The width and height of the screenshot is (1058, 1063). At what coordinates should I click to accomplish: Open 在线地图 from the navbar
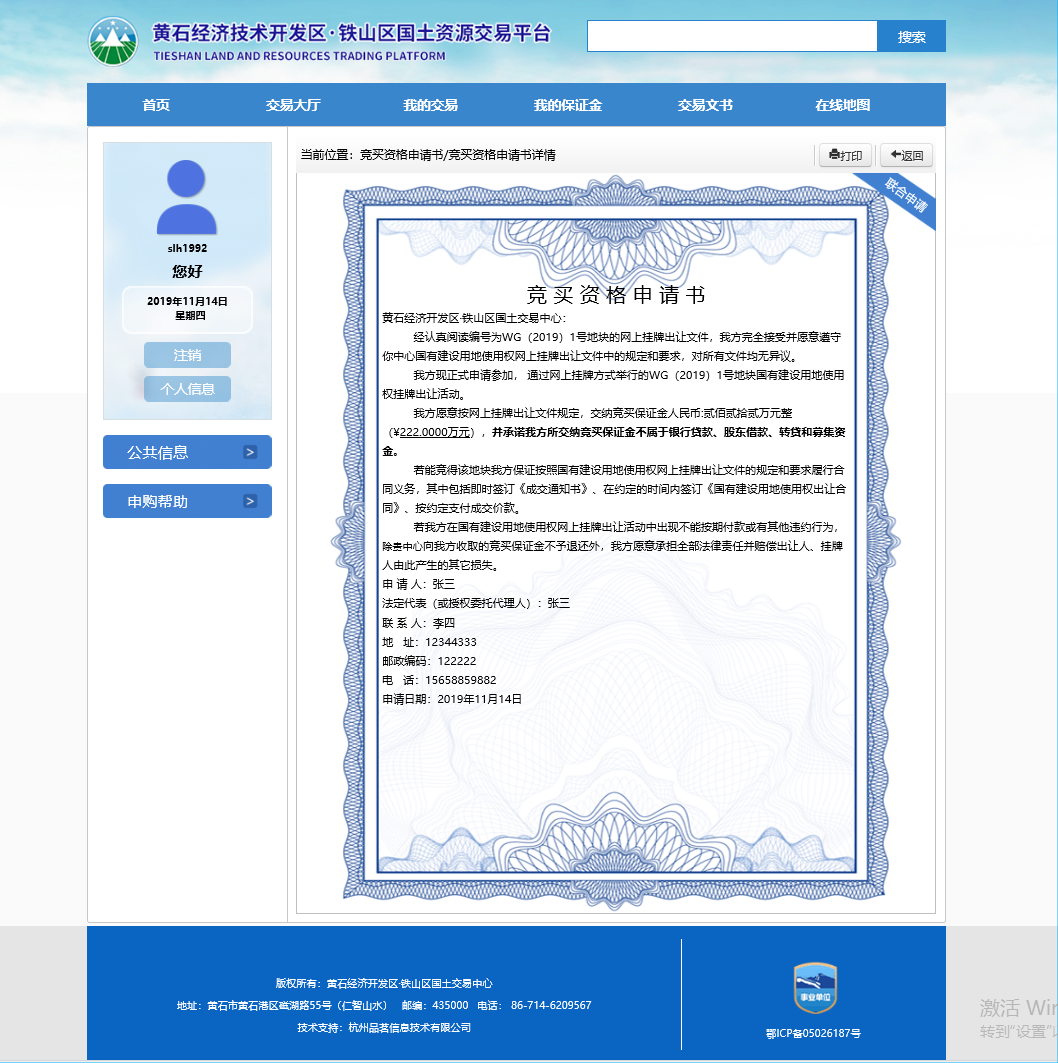click(x=842, y=105)
